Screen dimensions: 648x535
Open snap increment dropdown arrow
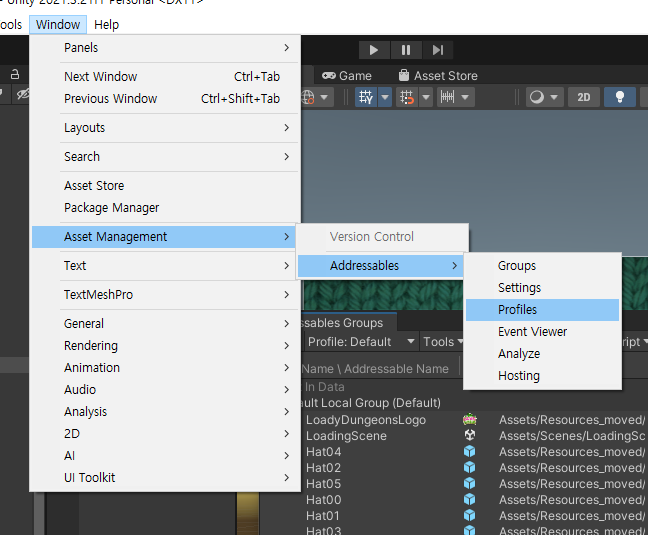click(x=426, y=97)
